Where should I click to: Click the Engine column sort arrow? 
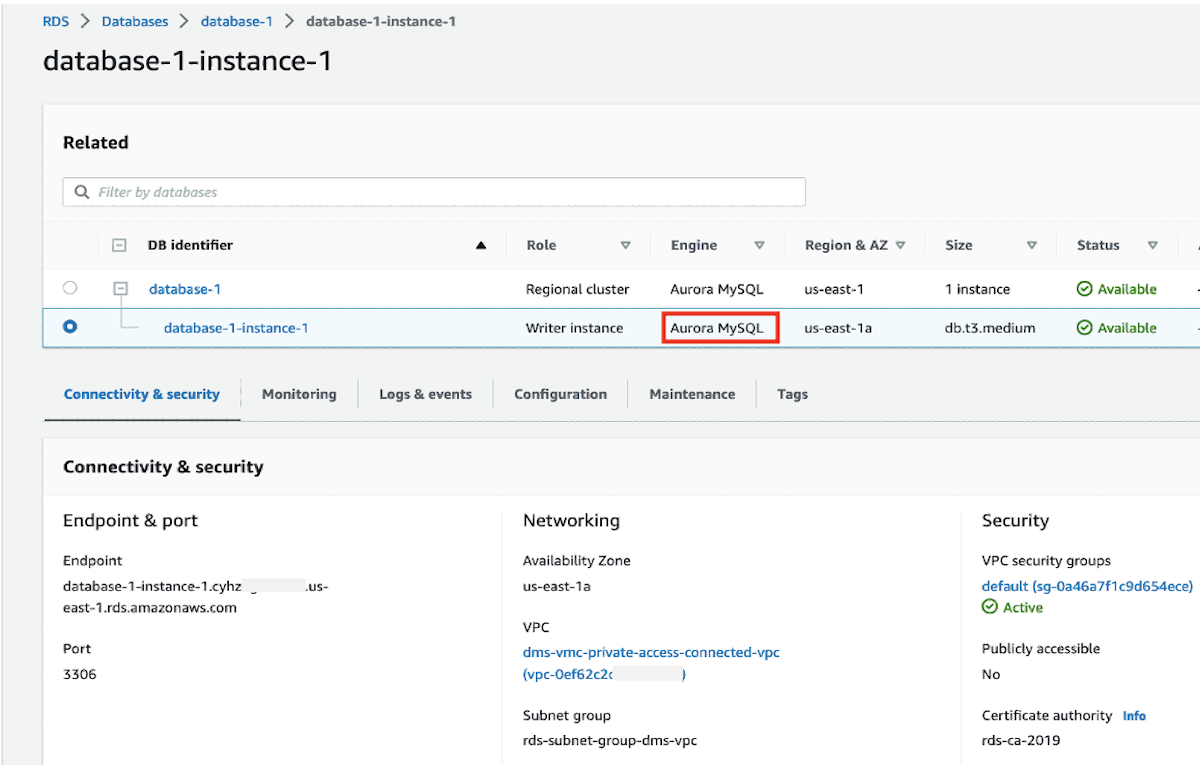pos(759,245)
